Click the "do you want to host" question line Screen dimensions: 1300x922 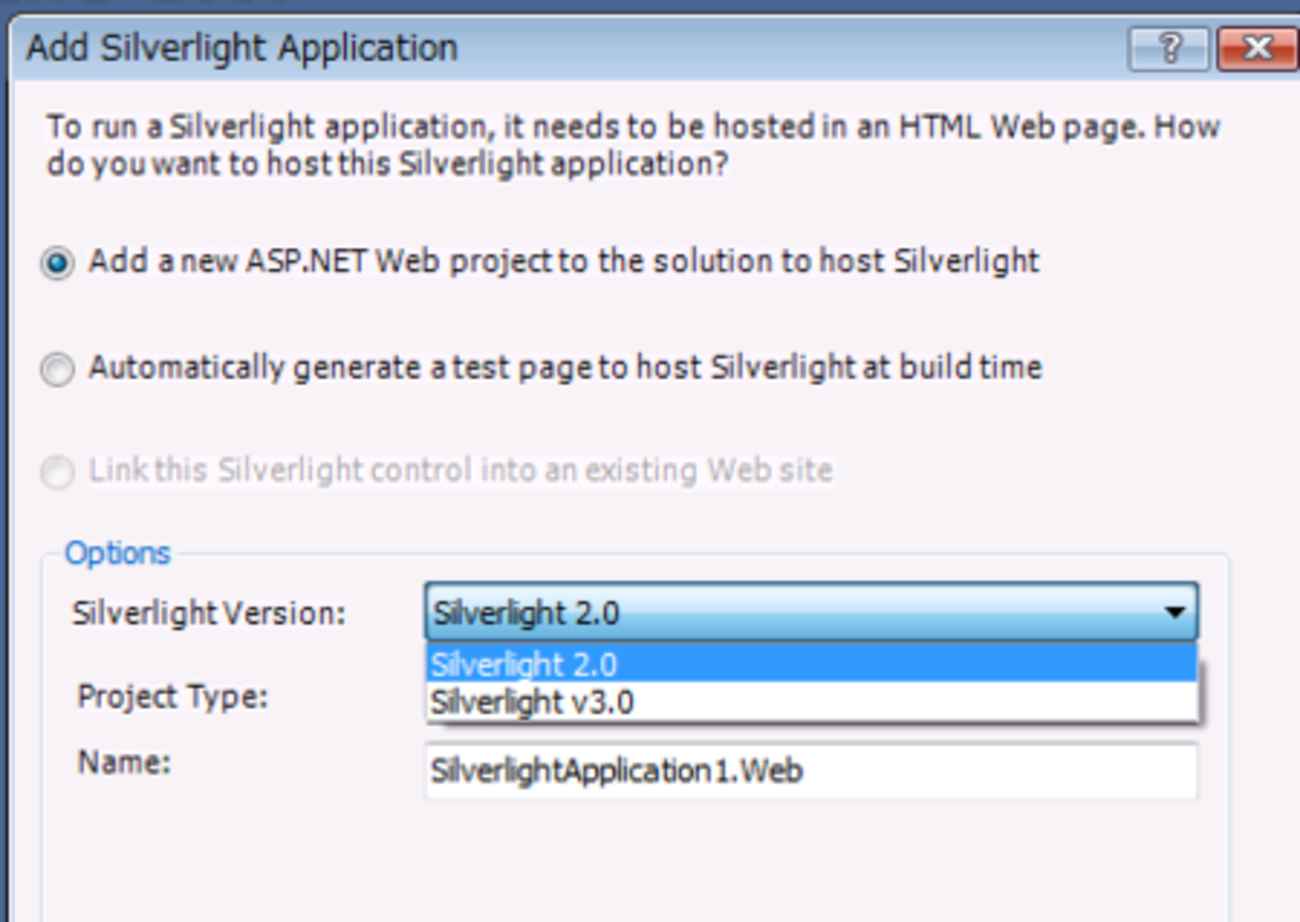[x=387, y=164]
